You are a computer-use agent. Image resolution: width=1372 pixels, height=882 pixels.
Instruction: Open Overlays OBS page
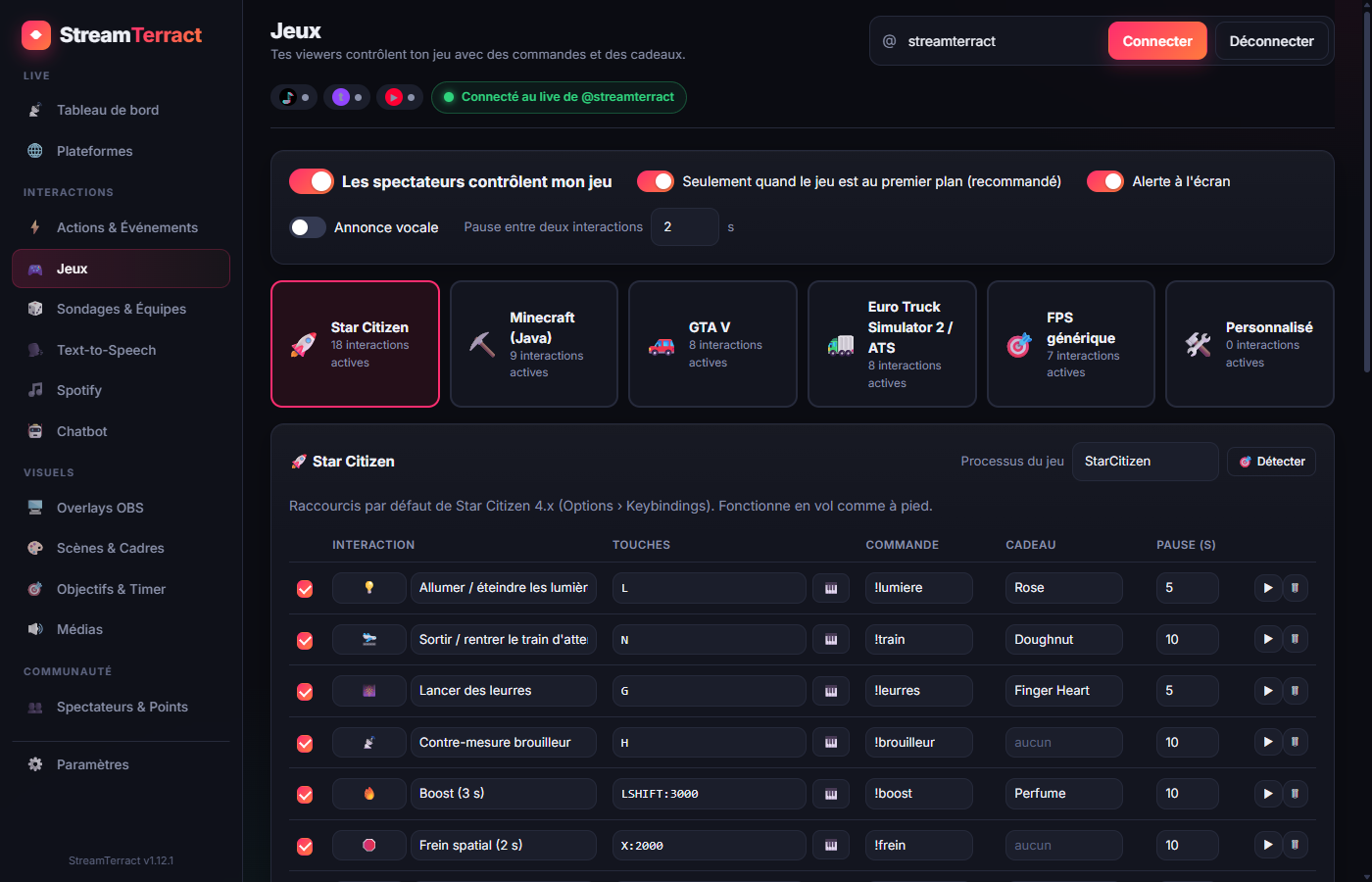click(121, 508)
